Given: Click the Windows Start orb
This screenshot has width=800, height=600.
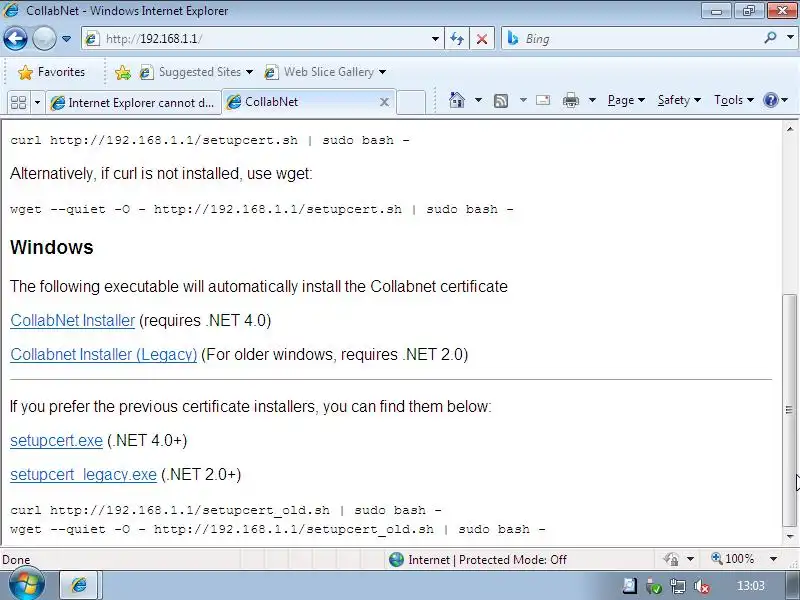Looking at the screenshot, I should click(25, 584).
